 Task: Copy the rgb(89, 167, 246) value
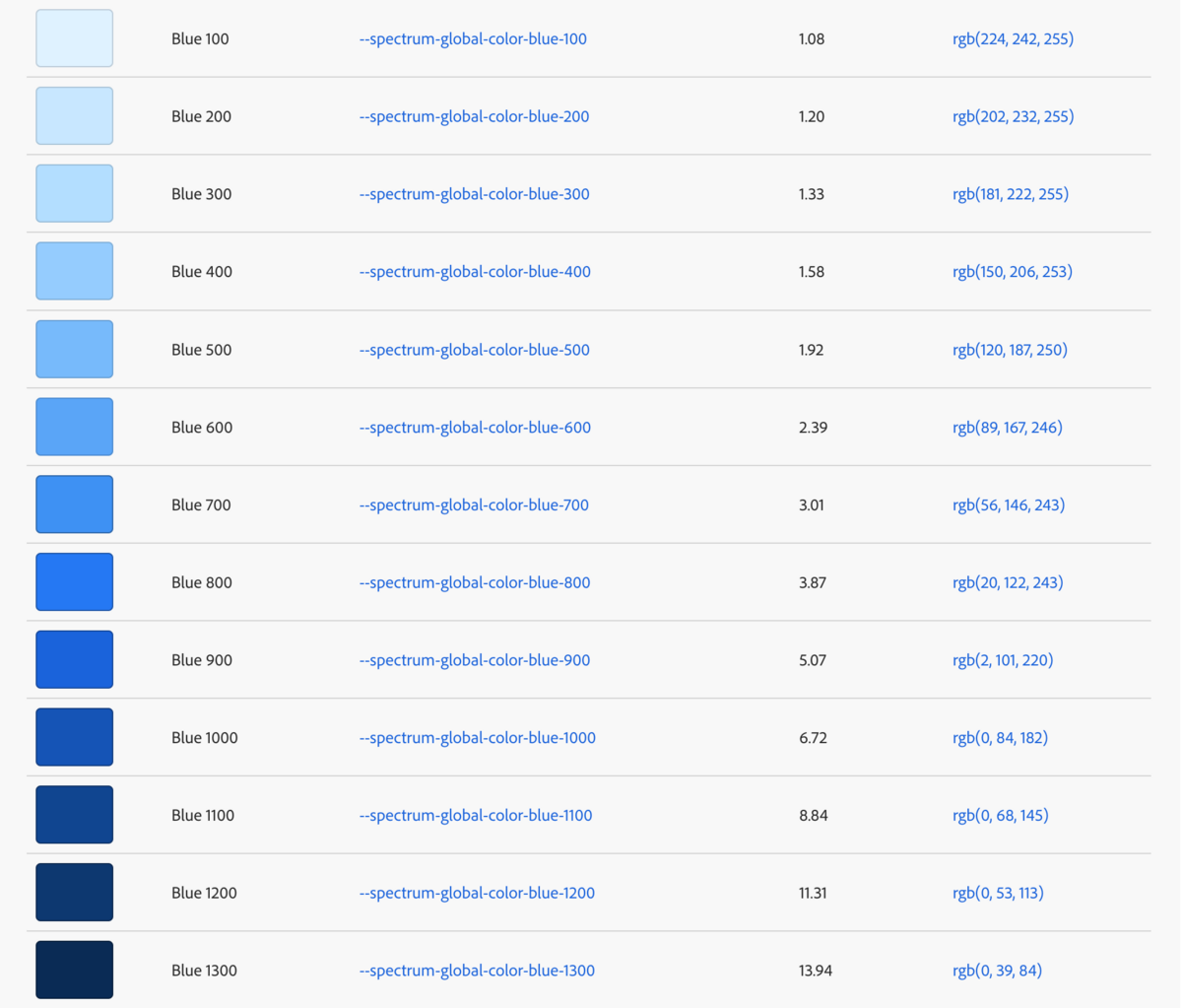click(1008, 428)
